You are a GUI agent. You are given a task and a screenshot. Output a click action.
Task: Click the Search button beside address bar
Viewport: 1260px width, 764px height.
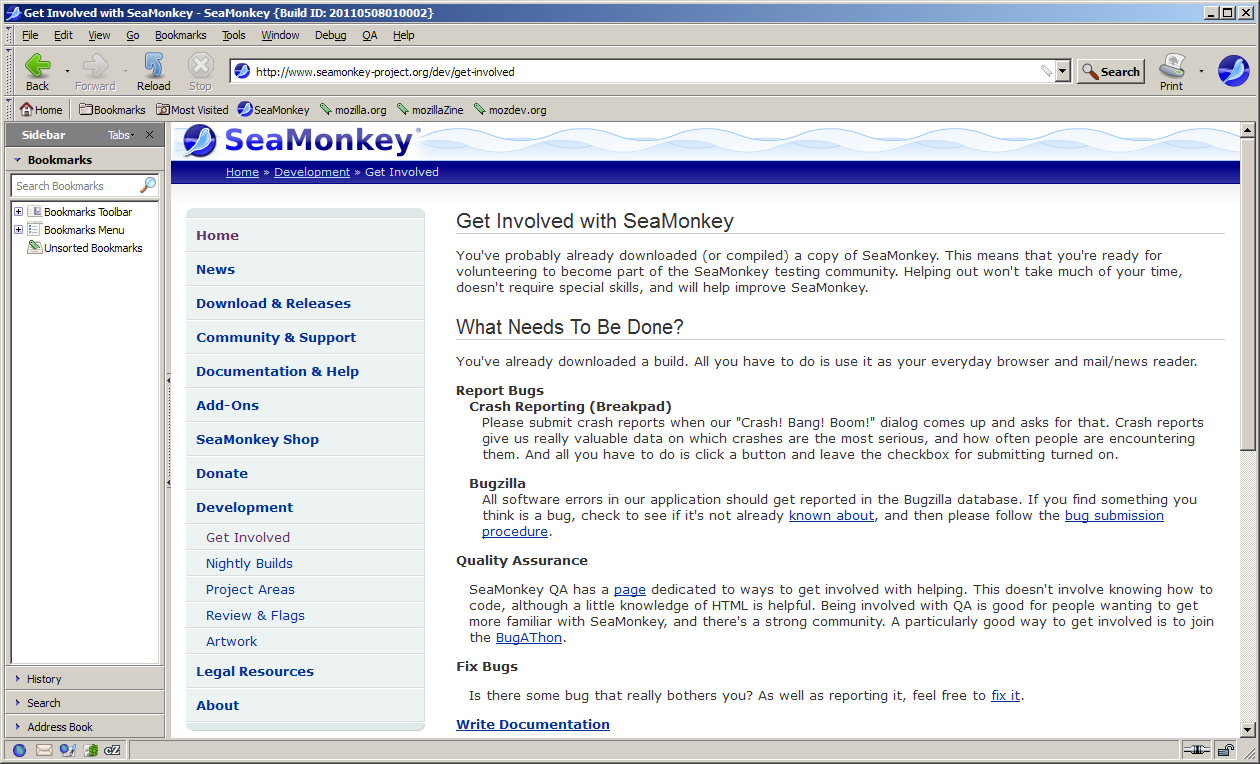click(x=1110, y=72)
